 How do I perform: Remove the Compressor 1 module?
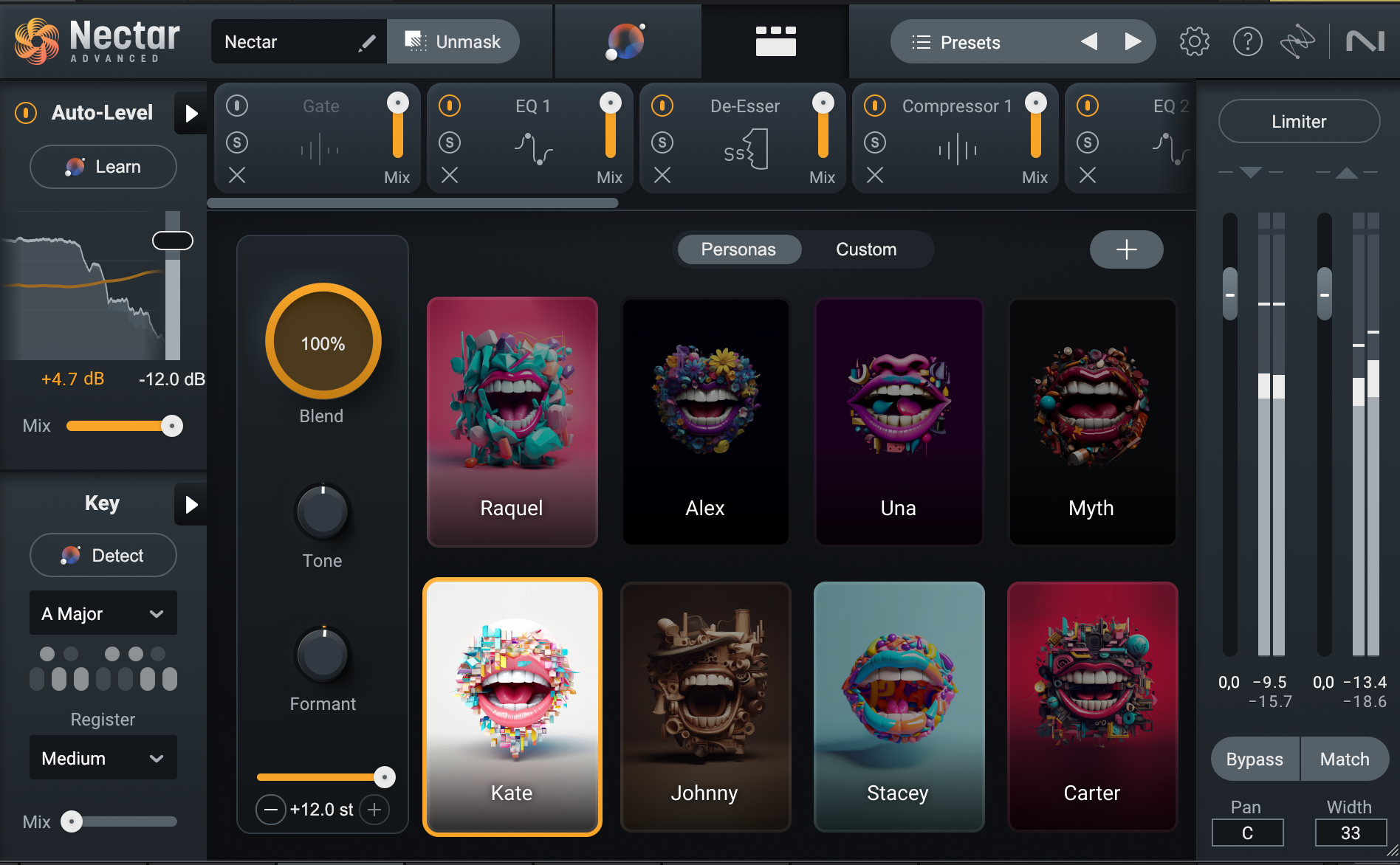(x=875, y=175)
